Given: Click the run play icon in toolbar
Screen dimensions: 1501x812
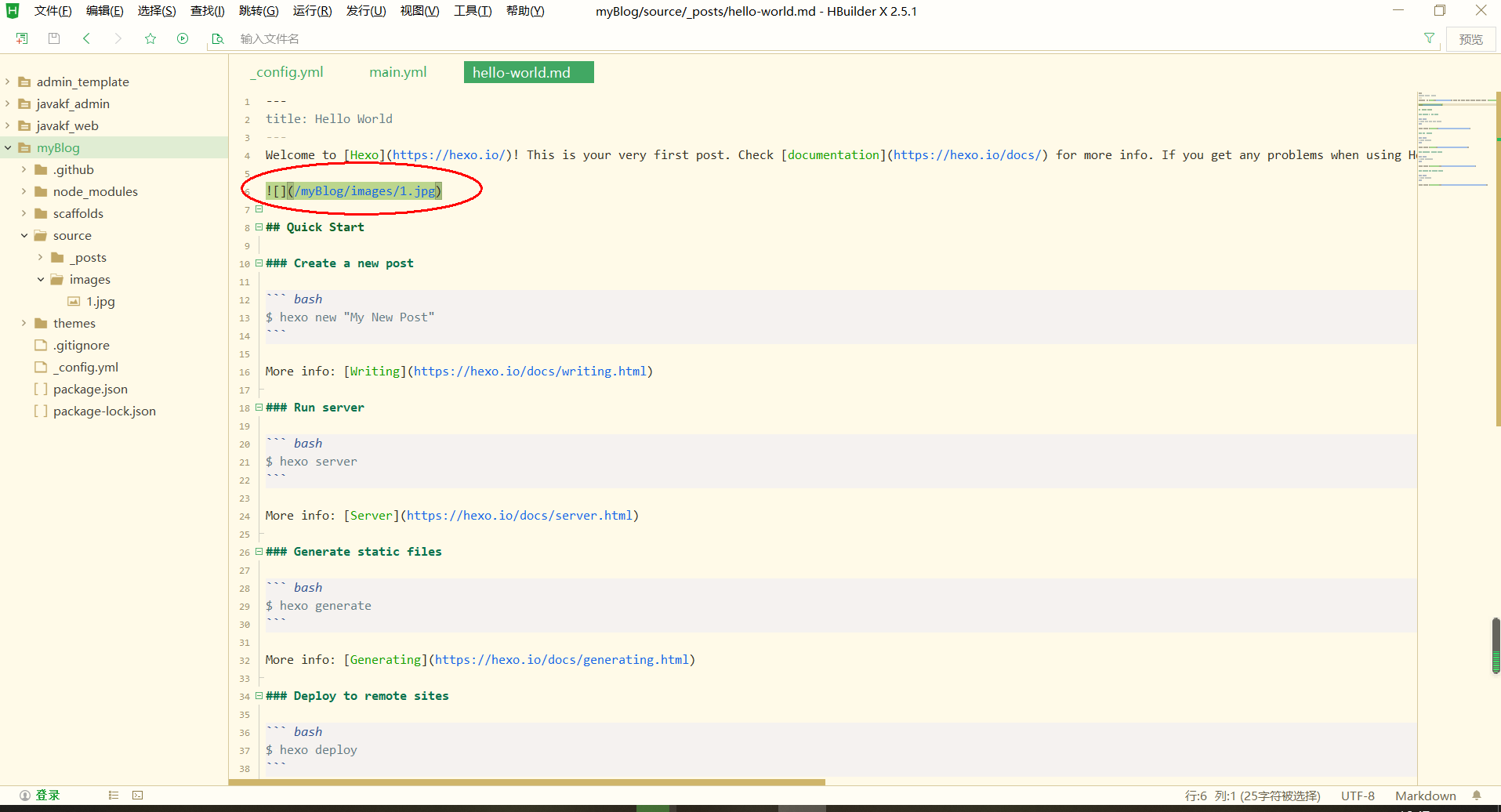Looking at the screenshot, I should (x=183, y=38).
